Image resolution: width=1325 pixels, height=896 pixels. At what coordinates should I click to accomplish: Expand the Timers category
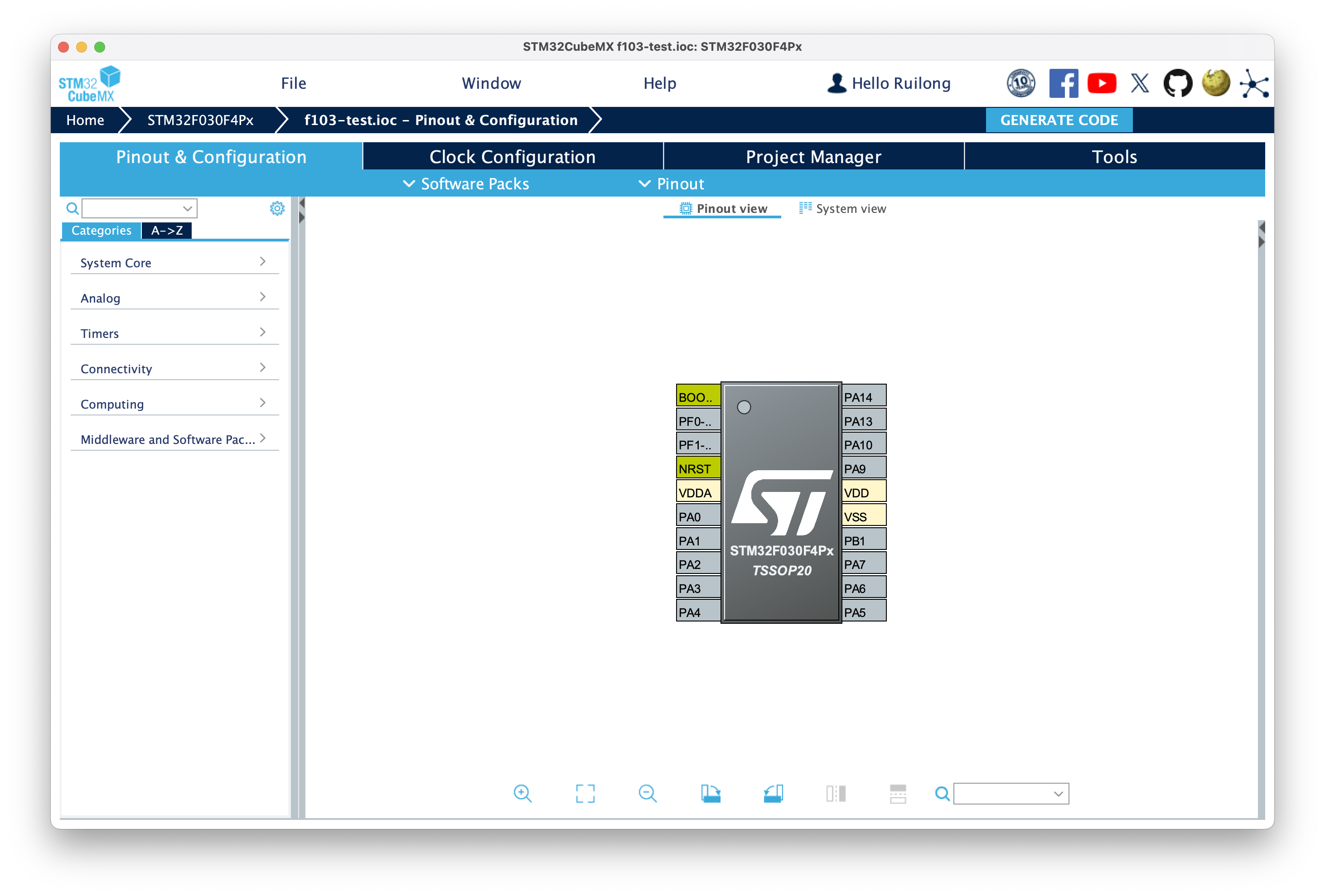174,333
